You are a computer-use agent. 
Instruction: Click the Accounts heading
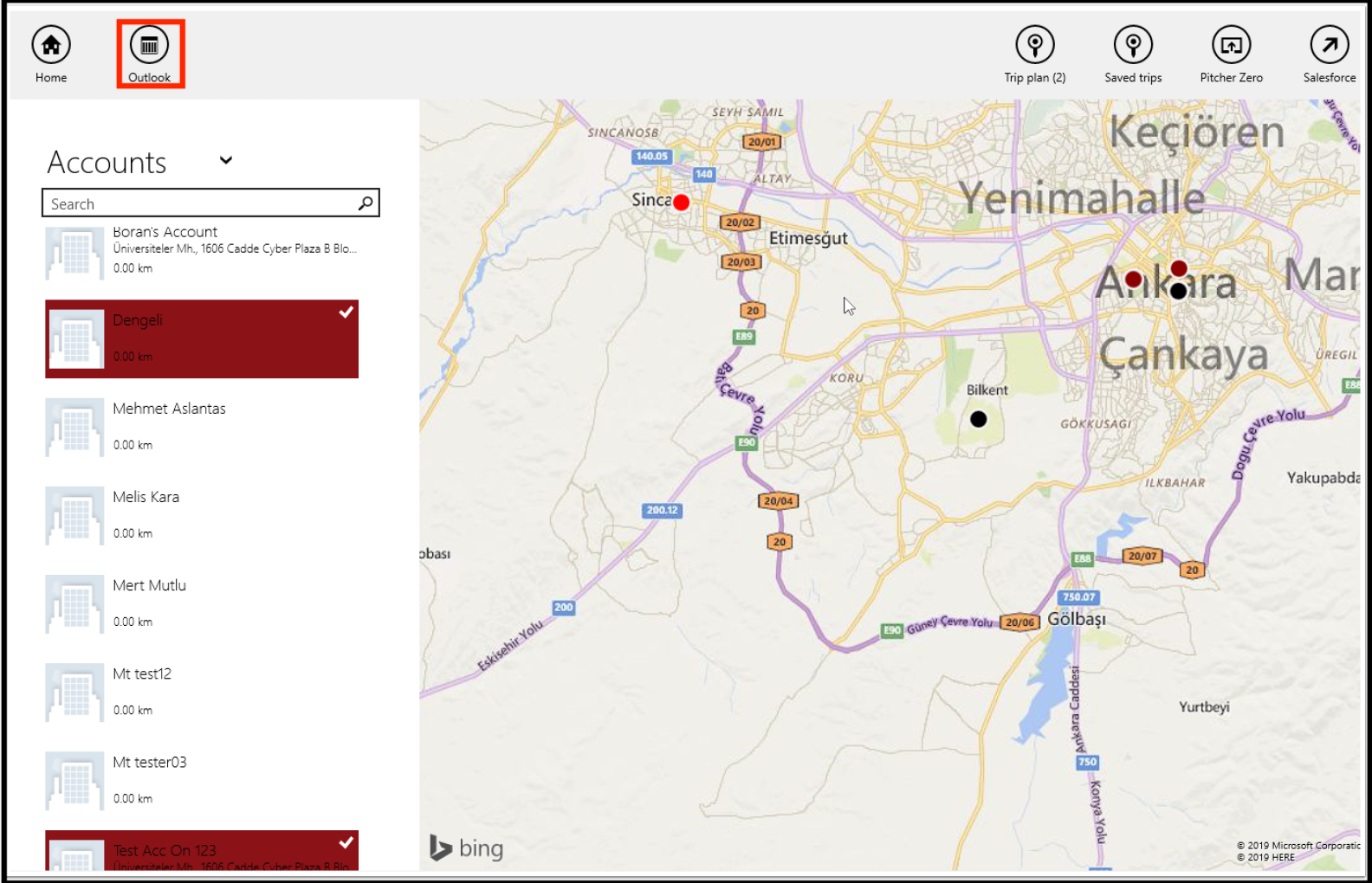click(107, 163)
